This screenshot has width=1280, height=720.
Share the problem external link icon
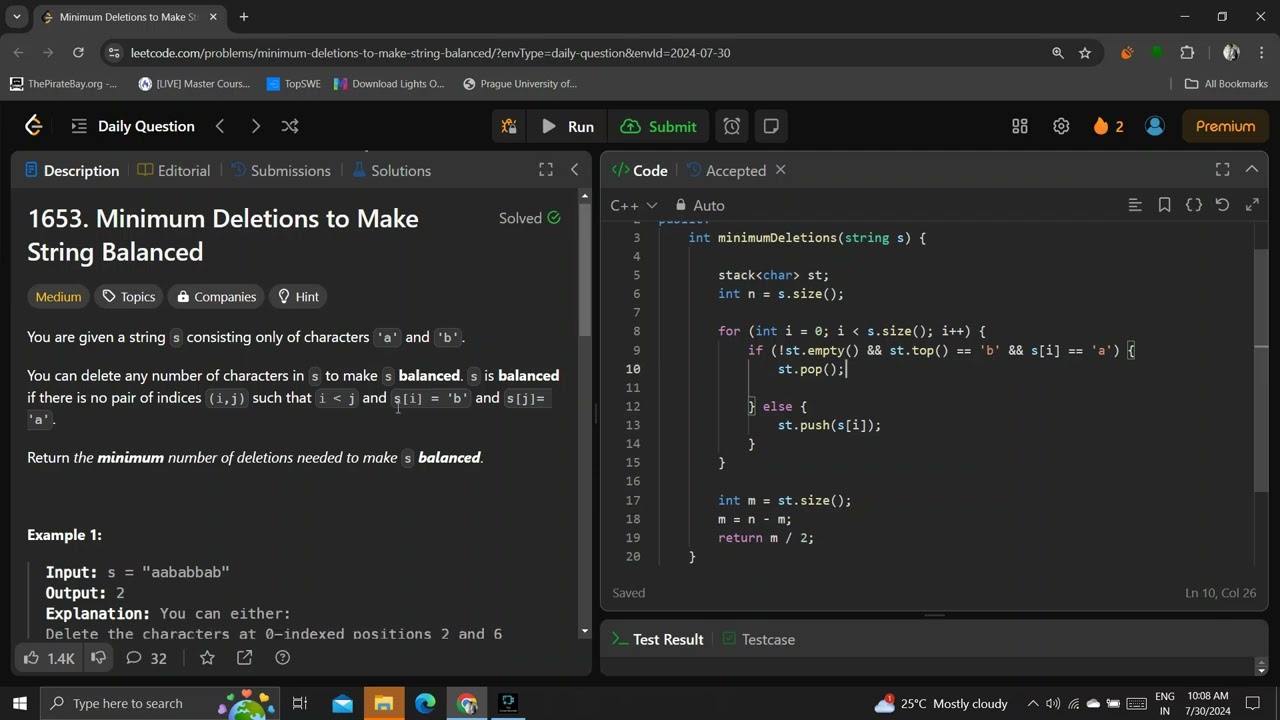pyautogui.click(x=244, y=658)
